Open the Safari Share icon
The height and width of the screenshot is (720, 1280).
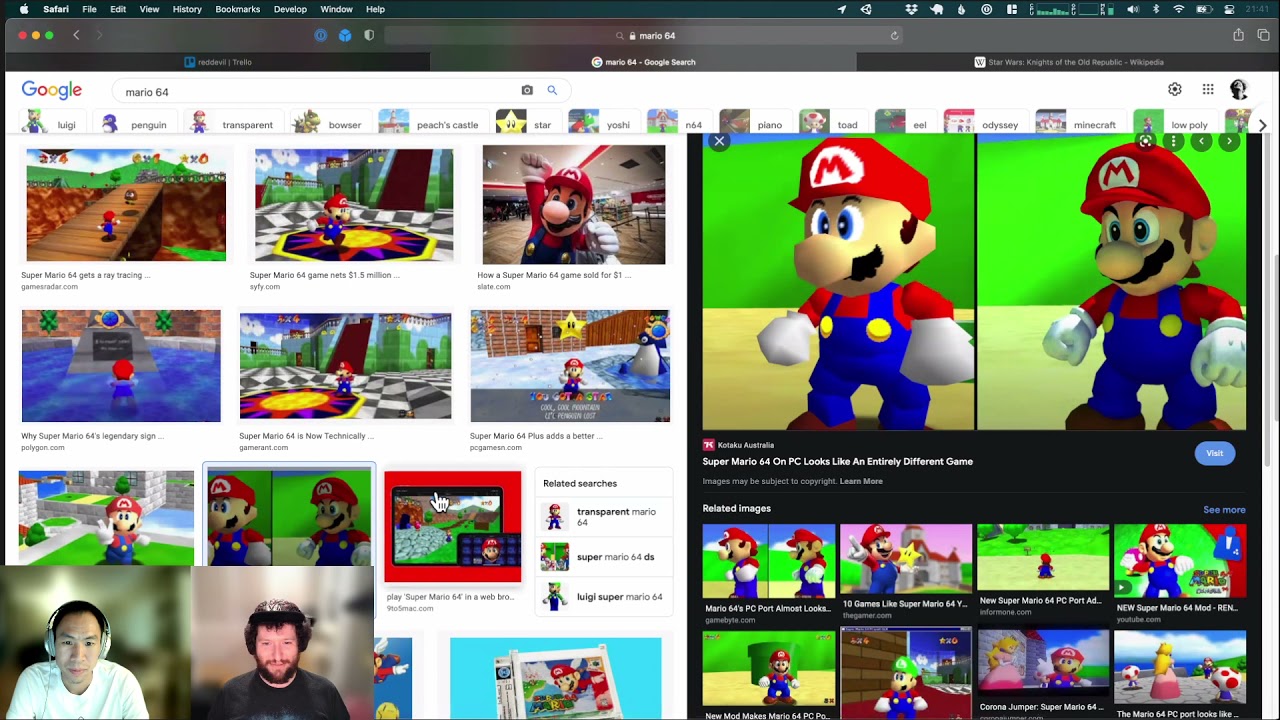(1238, 35)
